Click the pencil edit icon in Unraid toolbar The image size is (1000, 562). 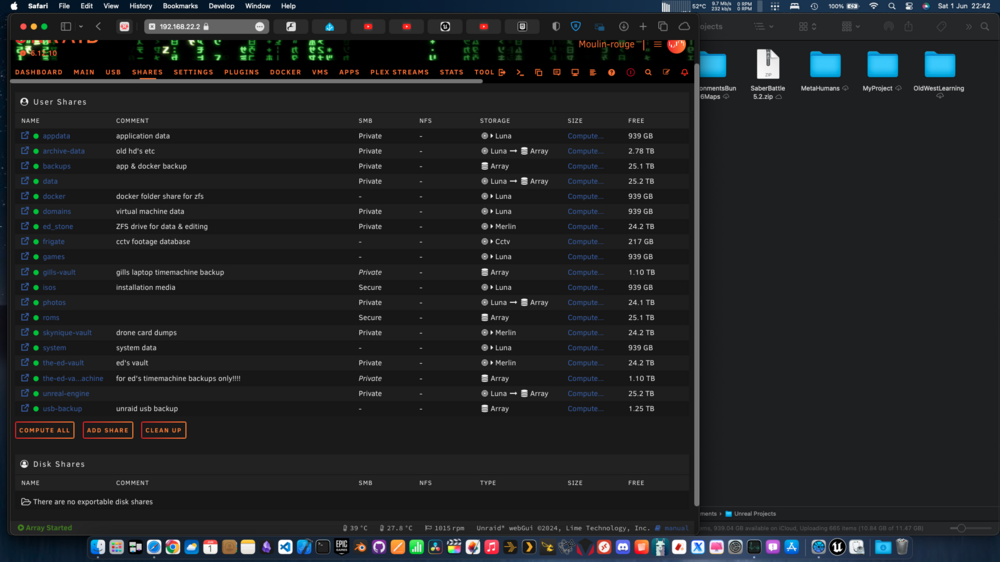(666, 73)
